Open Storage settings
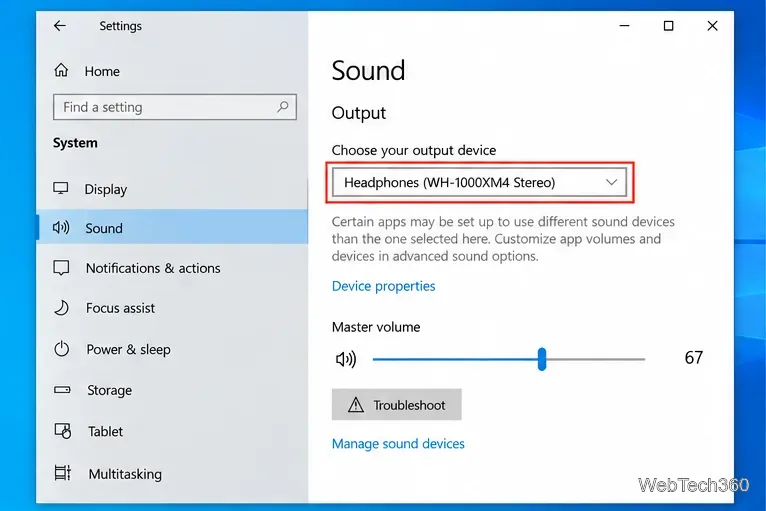The image size is (766, 511). pyautogui.click(x=172, y=390)
